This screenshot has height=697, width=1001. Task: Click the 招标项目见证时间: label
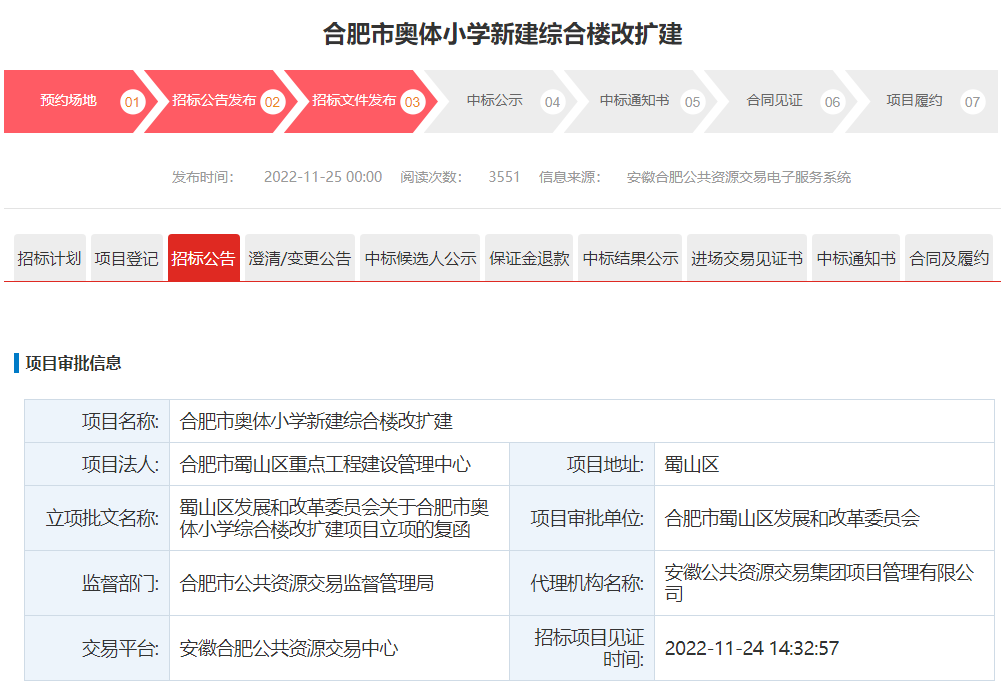(589, 648)
